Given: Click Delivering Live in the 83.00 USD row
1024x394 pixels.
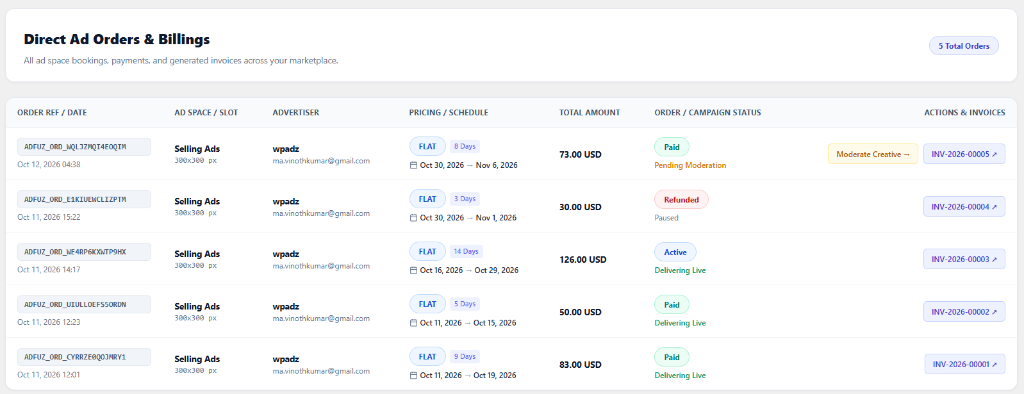Looking at the screenshot, I should (x=680, y=375).
